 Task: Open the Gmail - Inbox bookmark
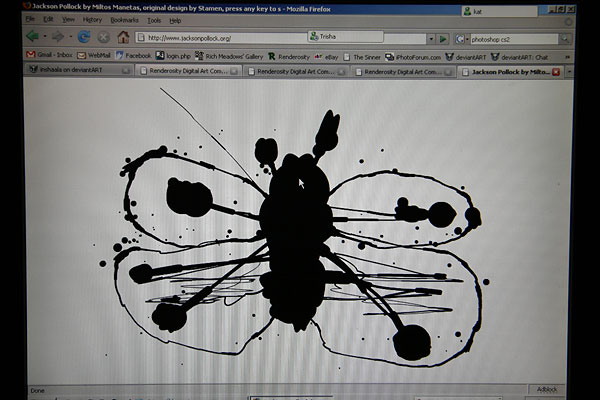(49, 55)
